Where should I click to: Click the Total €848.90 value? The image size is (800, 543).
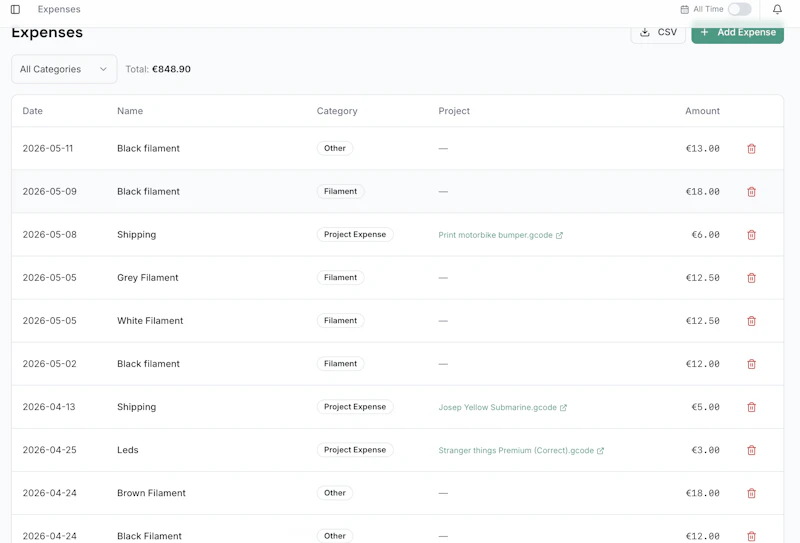click(171, 69)
